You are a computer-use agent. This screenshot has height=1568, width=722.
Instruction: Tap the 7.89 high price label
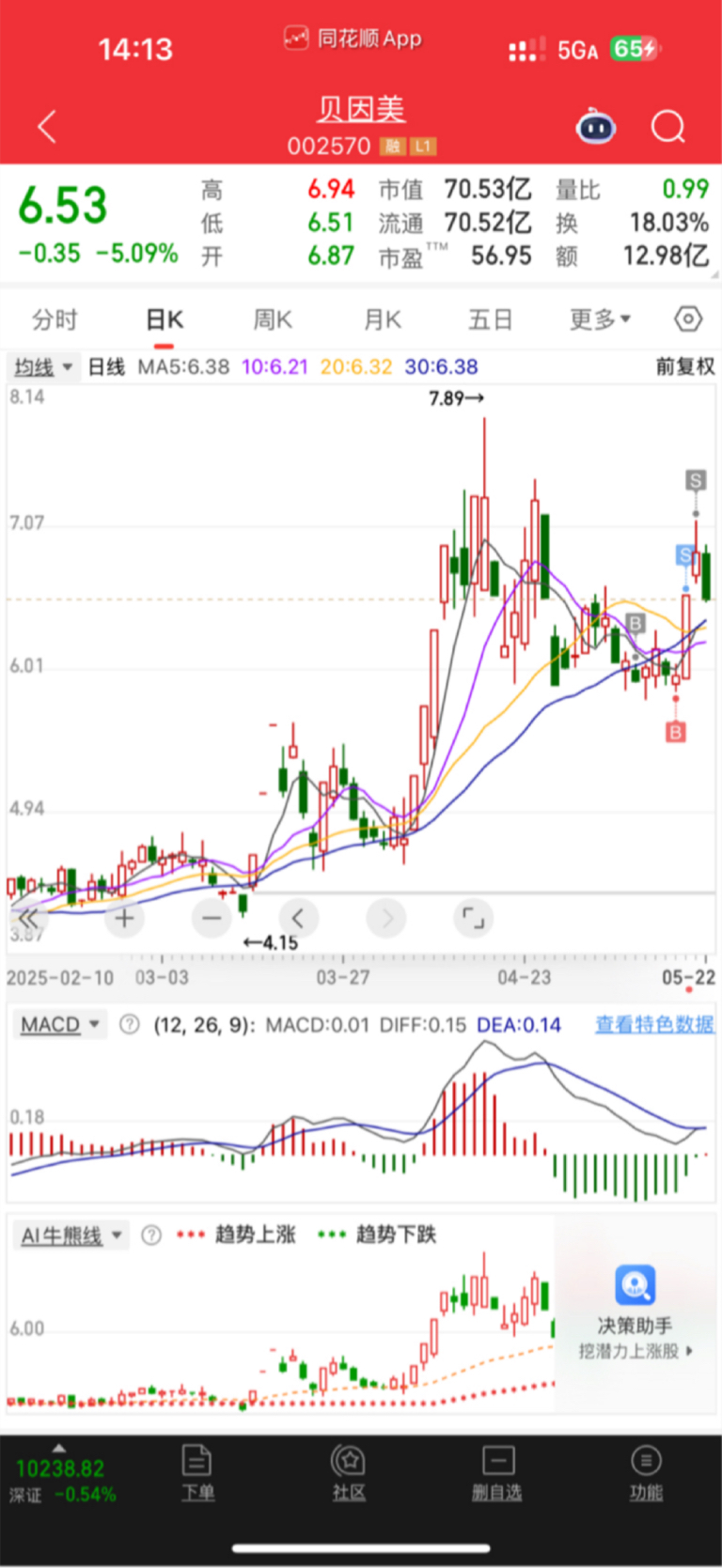pyautogui.click(x=456, y=398)
